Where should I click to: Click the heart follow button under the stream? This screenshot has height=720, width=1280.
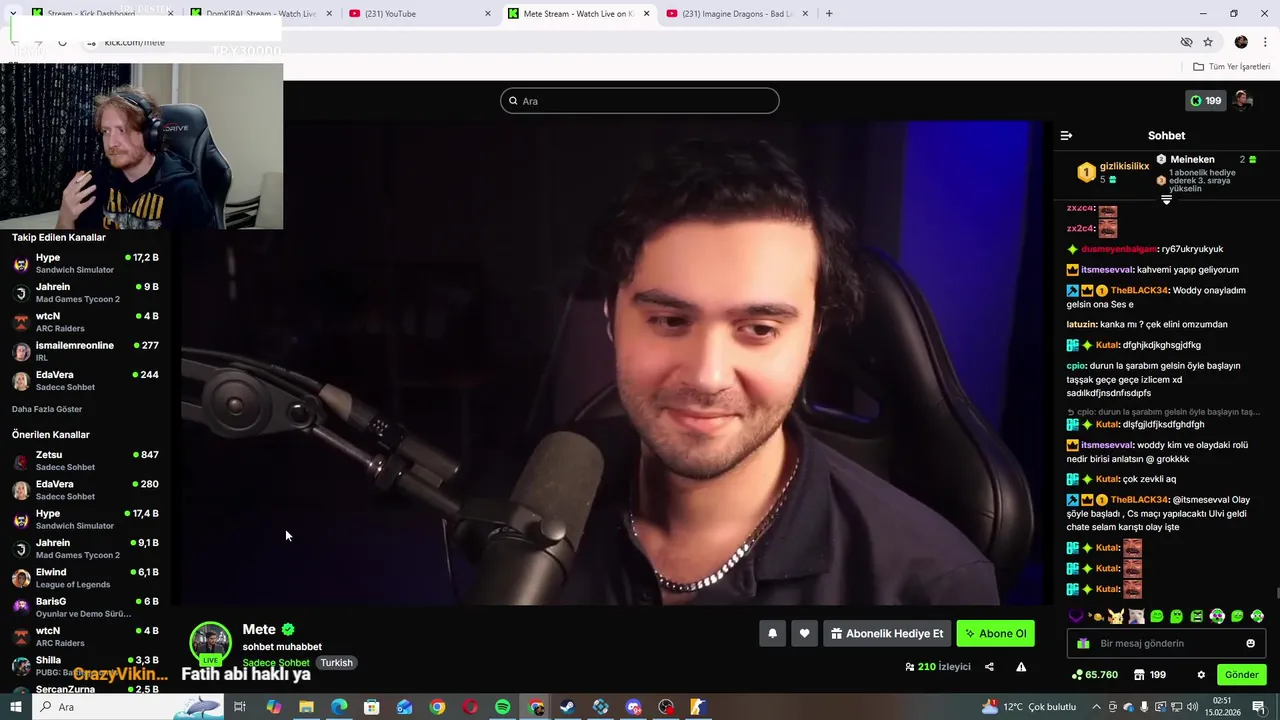point(804,633)
